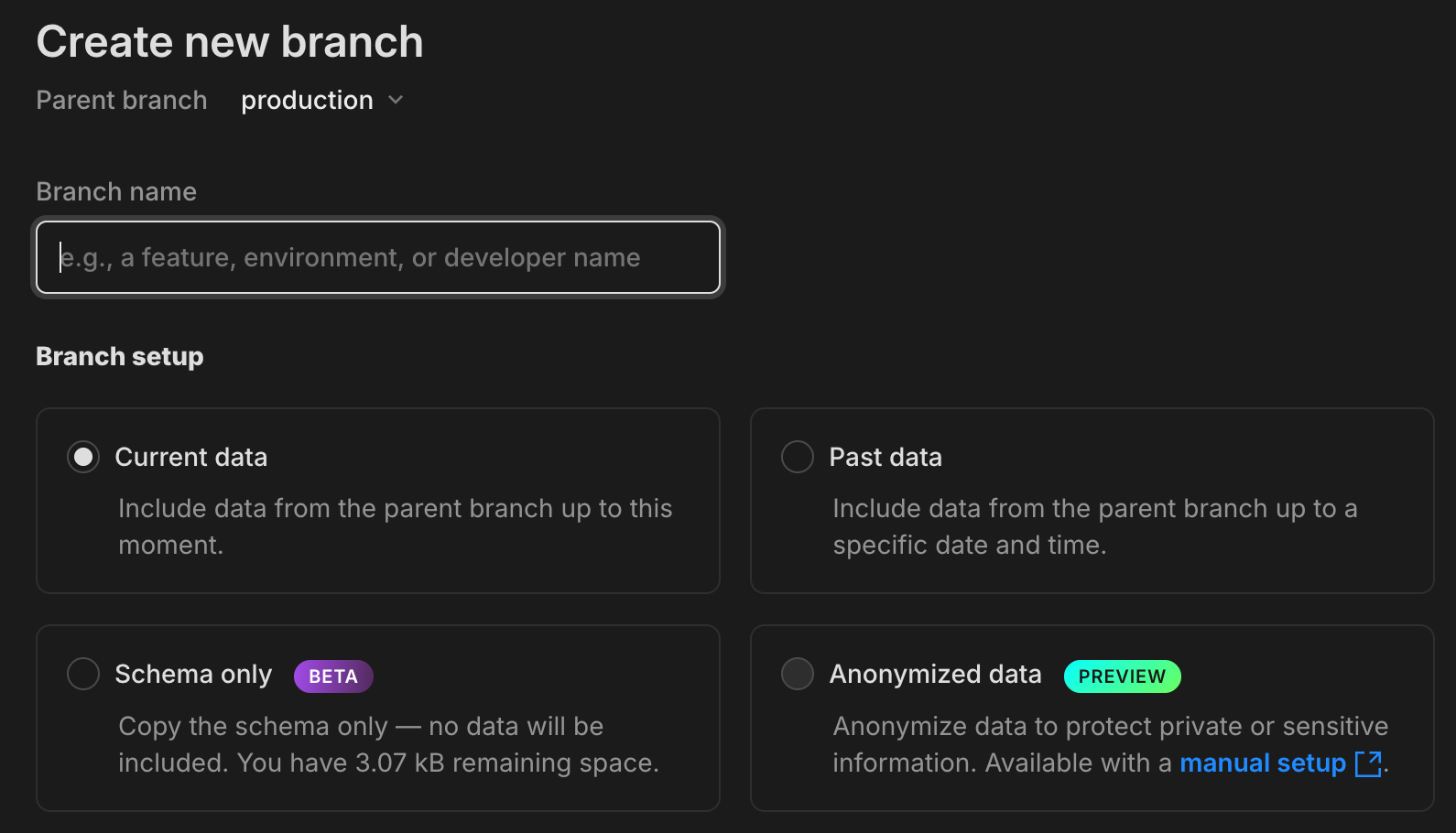Select the Past data radio button
The width and height of the screenshot is (1456, 833).
point(798,457)
